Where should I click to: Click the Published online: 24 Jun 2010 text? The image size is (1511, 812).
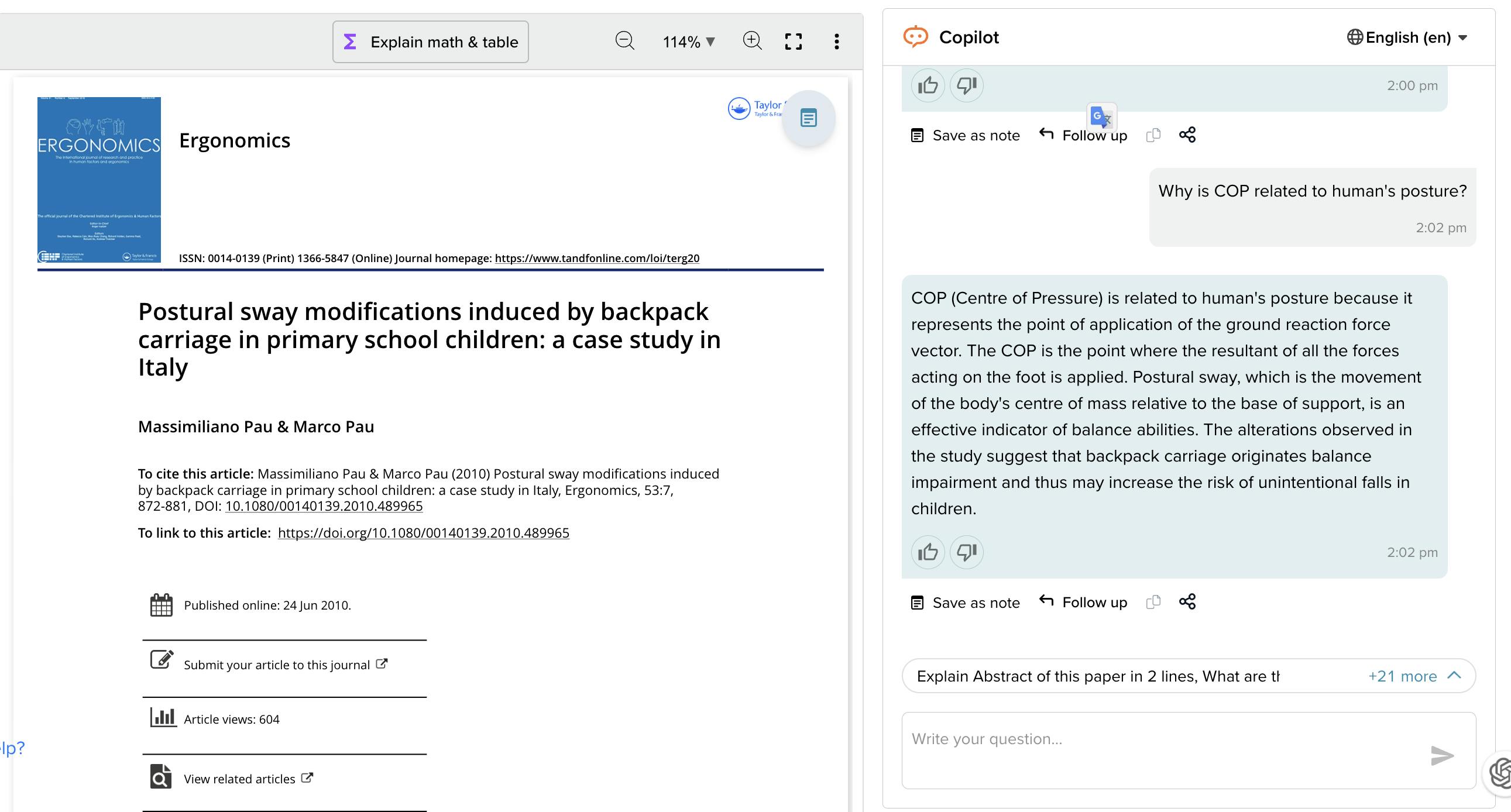(267, 605)
